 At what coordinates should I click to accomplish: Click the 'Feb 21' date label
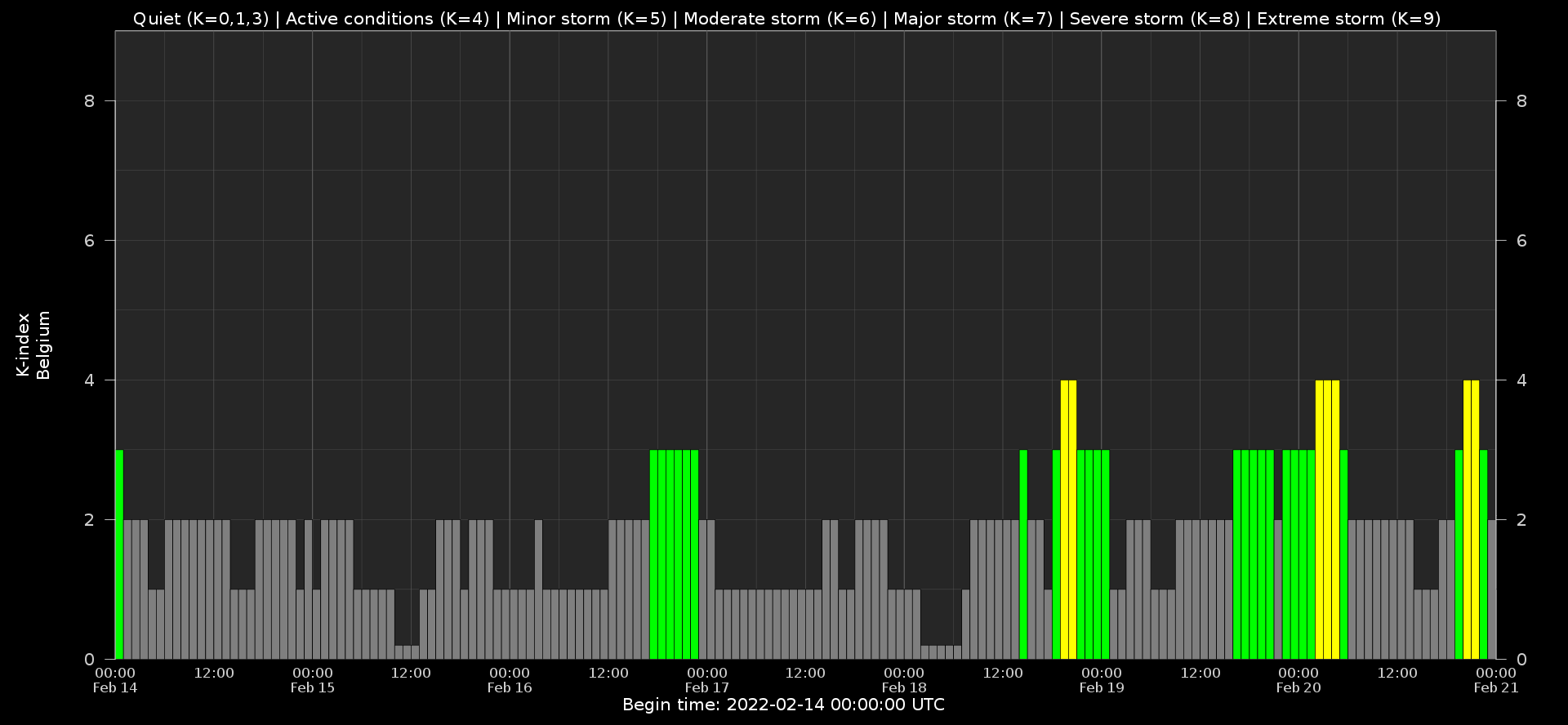click(1496, 687)
